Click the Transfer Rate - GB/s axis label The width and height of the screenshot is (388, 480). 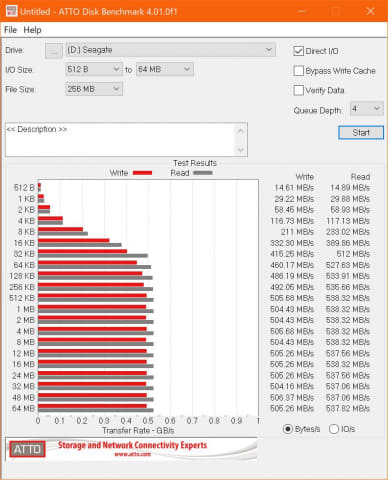[x=138, y=431]
